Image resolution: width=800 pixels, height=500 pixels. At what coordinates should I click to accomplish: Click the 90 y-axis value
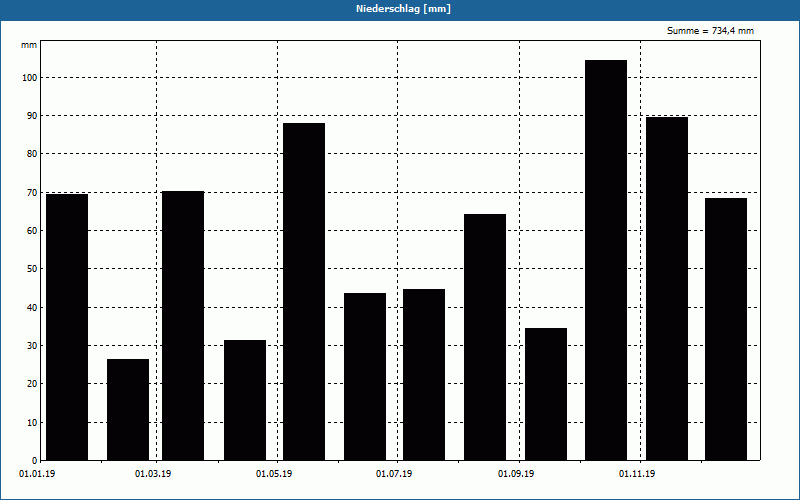click(32, 116)
